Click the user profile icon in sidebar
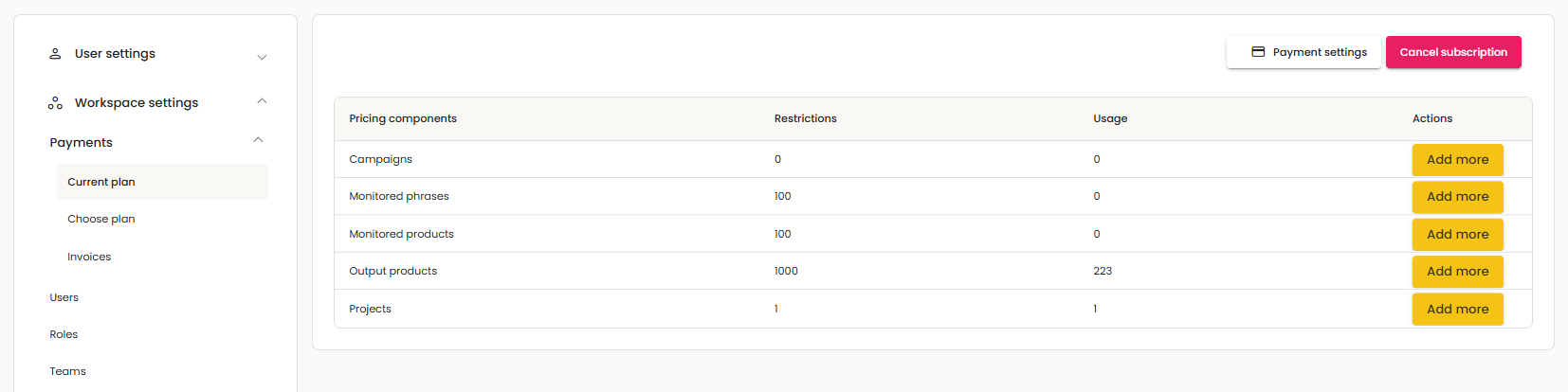This screenshot has width=1568, height=392. (x=55, y=54)
